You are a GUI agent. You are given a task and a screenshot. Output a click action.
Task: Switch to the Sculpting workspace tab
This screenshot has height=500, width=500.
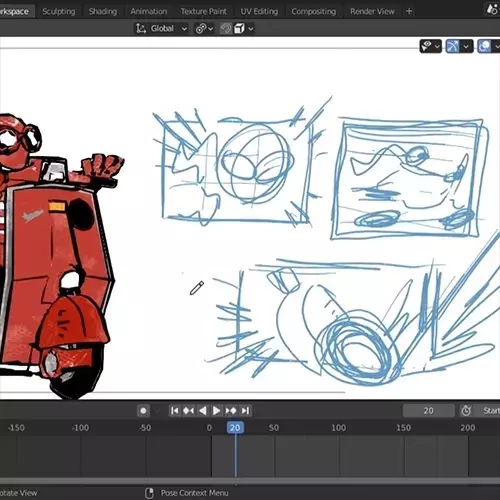pyautogui.click(x=59, y=11)
